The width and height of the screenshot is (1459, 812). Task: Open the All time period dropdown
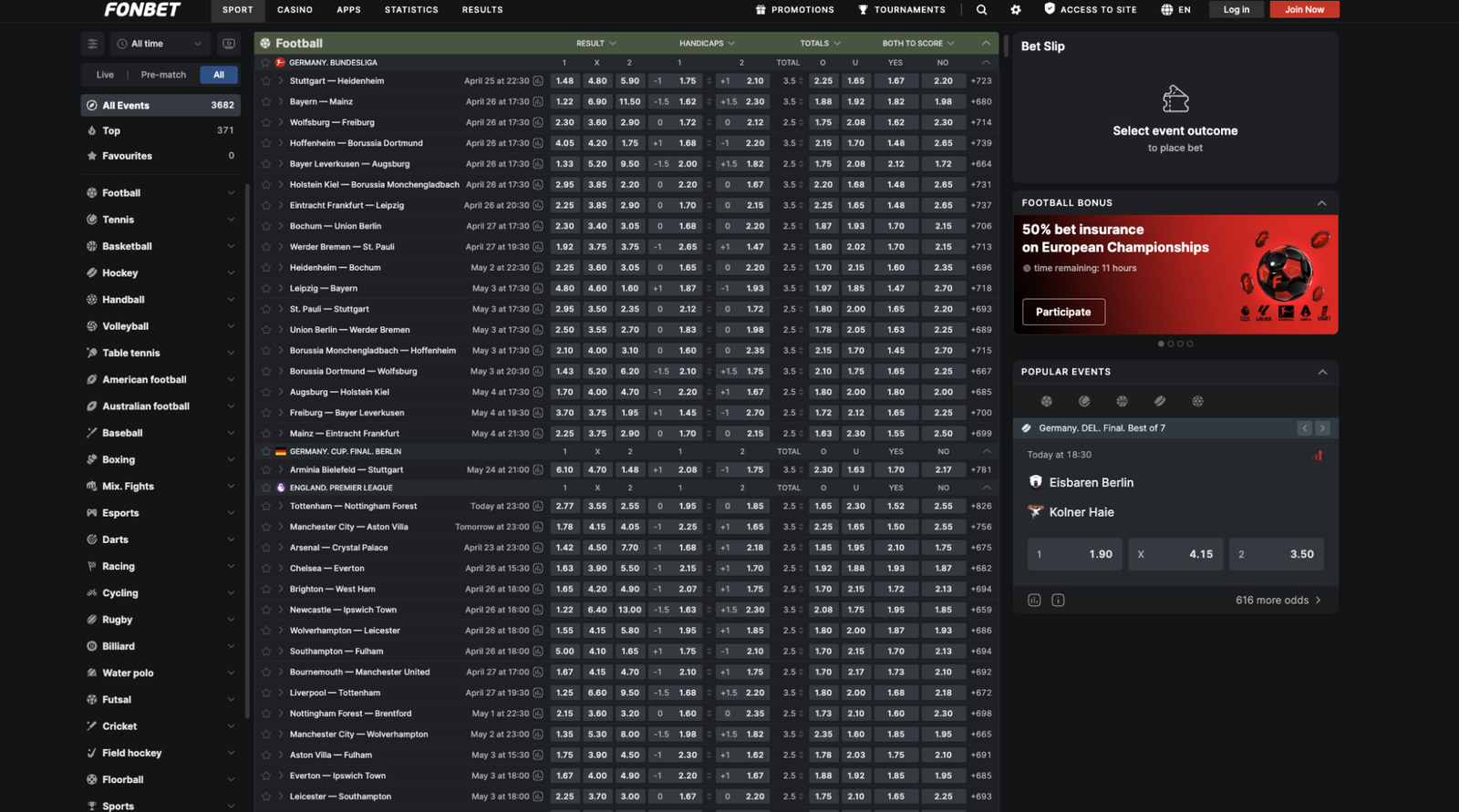pos(160,44)
